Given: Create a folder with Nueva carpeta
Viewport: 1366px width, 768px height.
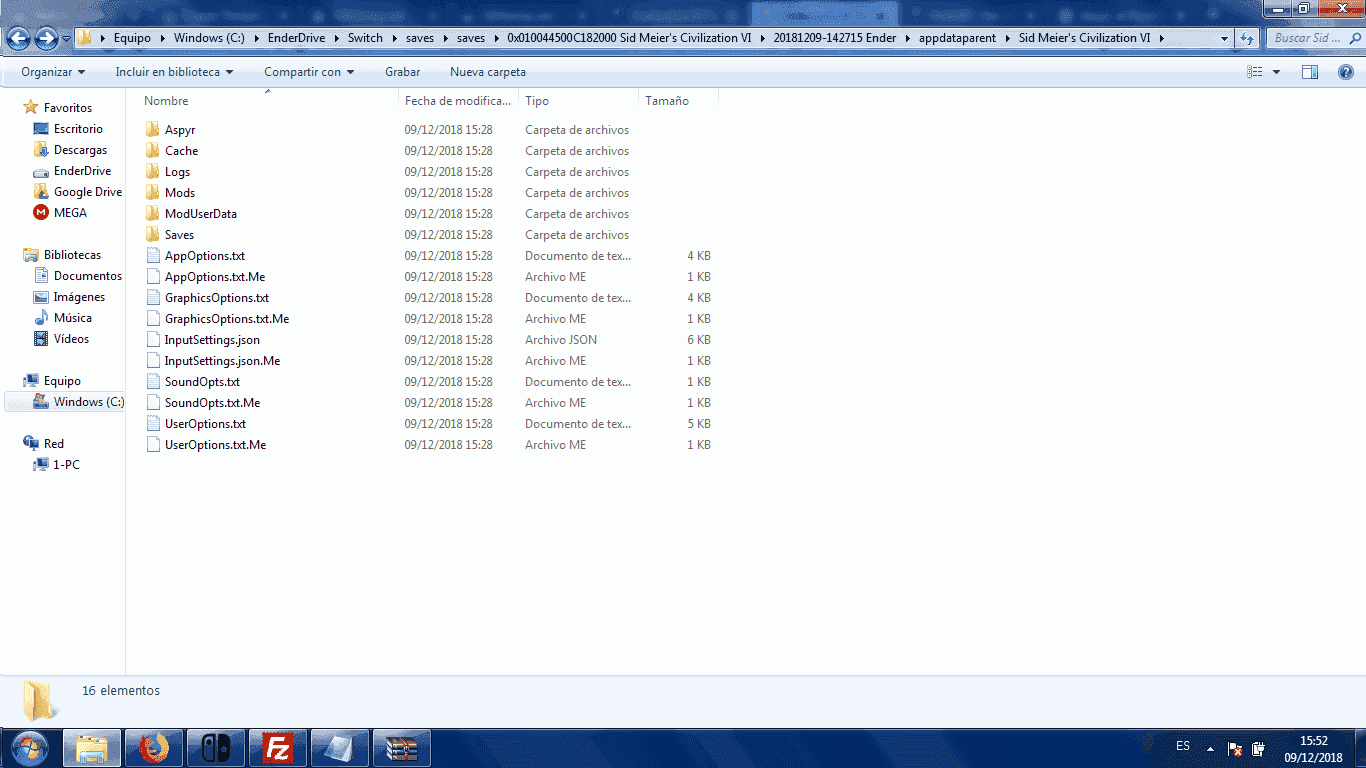Looking at the screenshot, I should [x=488, y=72].
